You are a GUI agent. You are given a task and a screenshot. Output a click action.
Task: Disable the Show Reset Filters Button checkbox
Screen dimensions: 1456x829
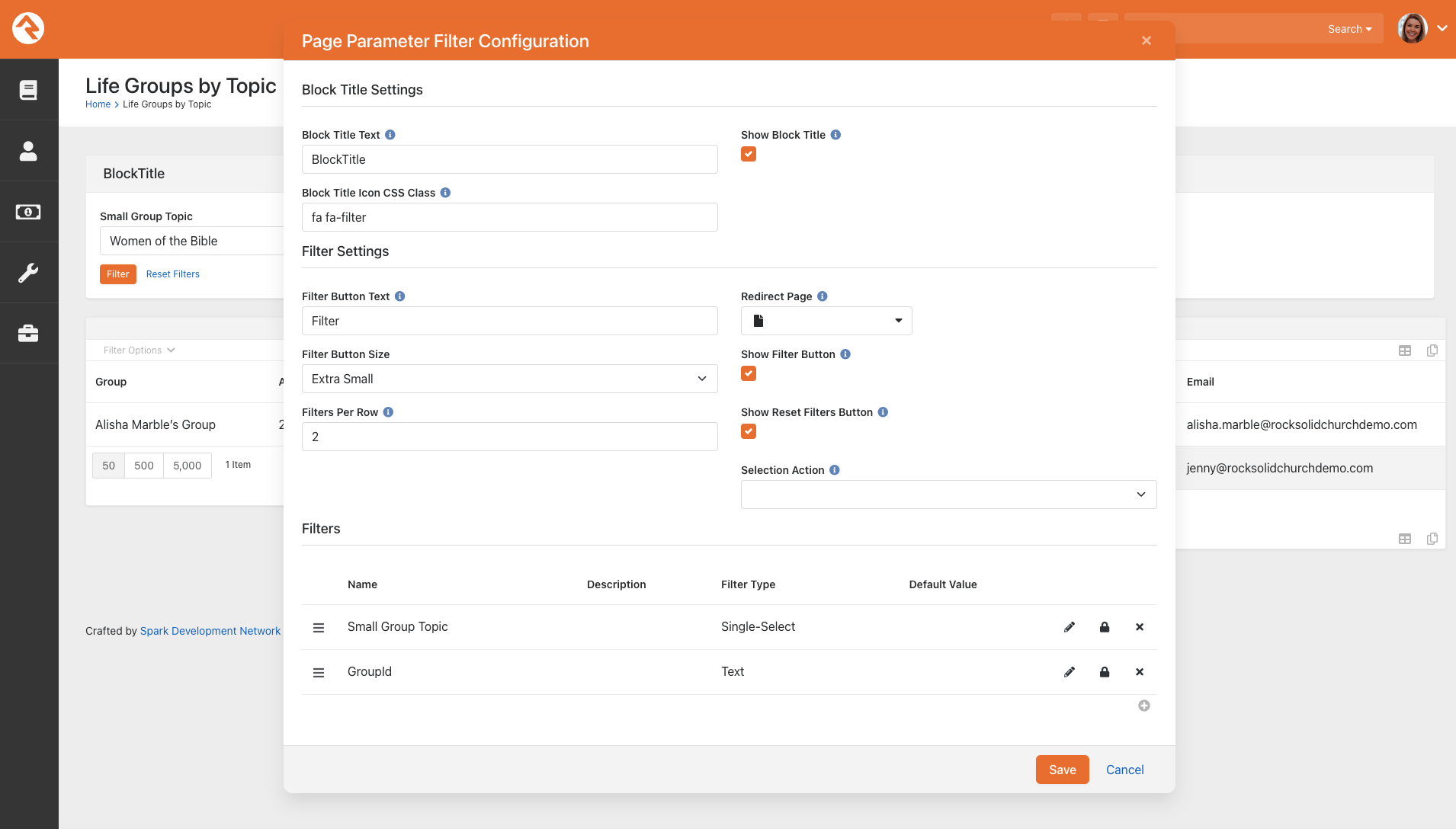[749, 431]
